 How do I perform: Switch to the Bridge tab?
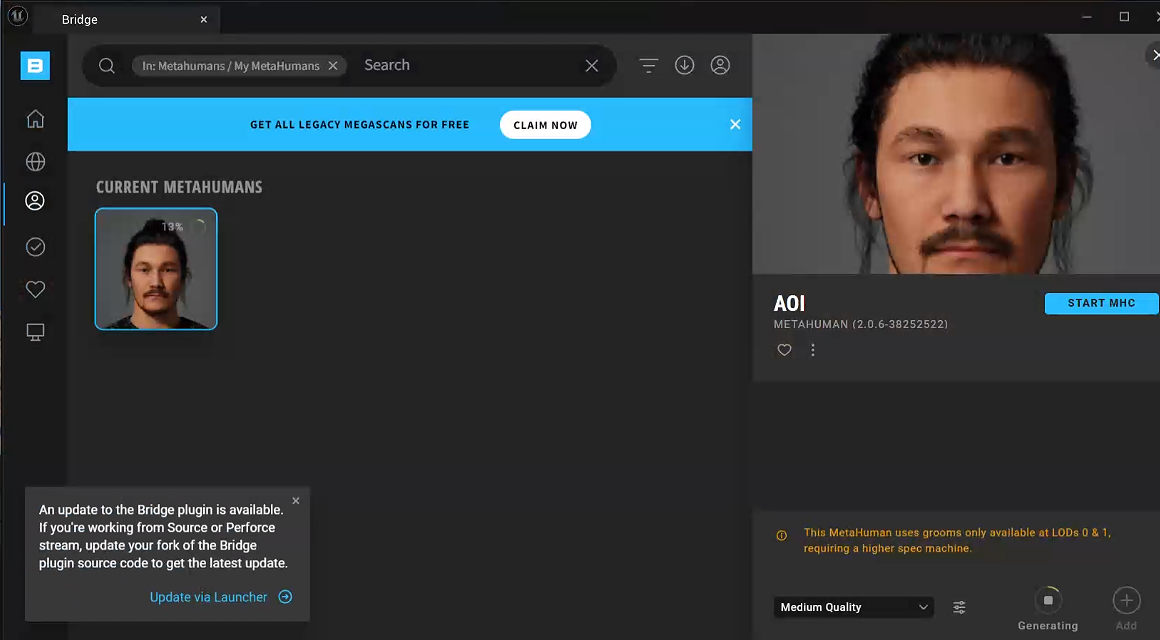click(80, 18)
